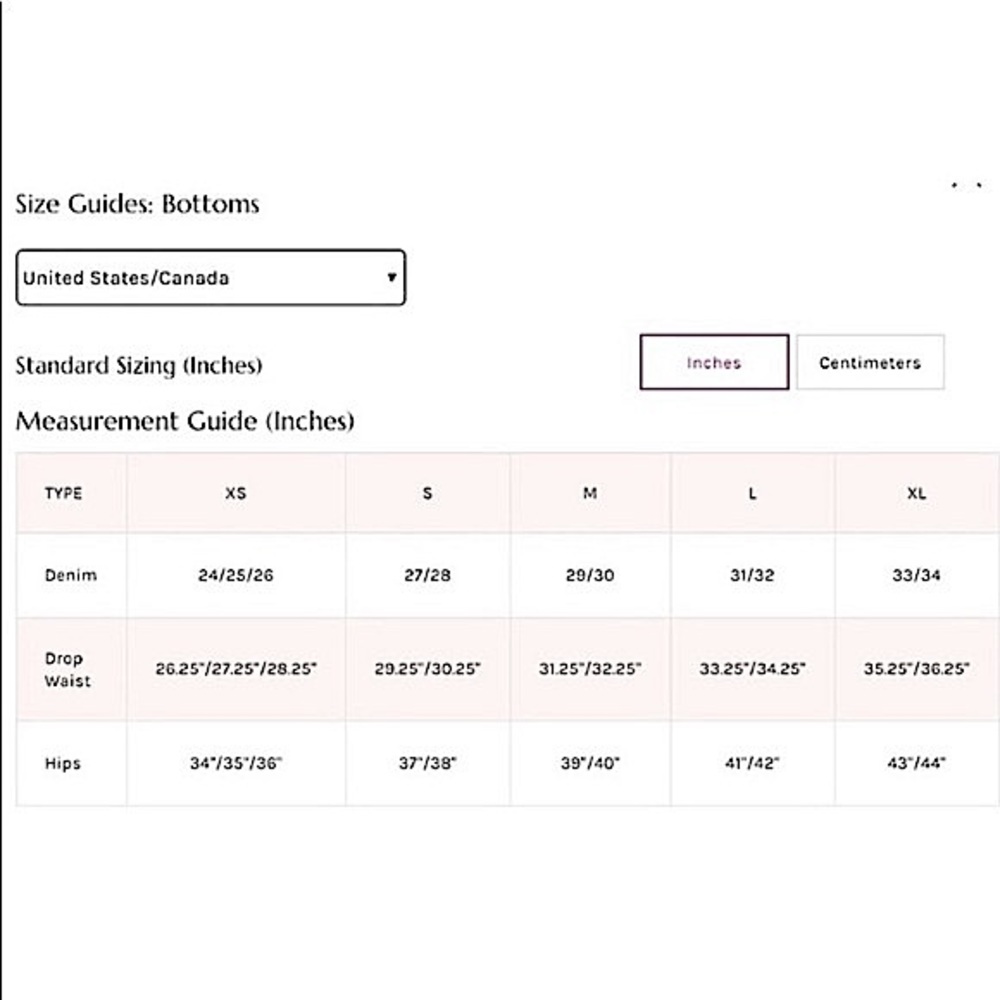
Task: Click the XL size column header
Action: click(916, 493)
